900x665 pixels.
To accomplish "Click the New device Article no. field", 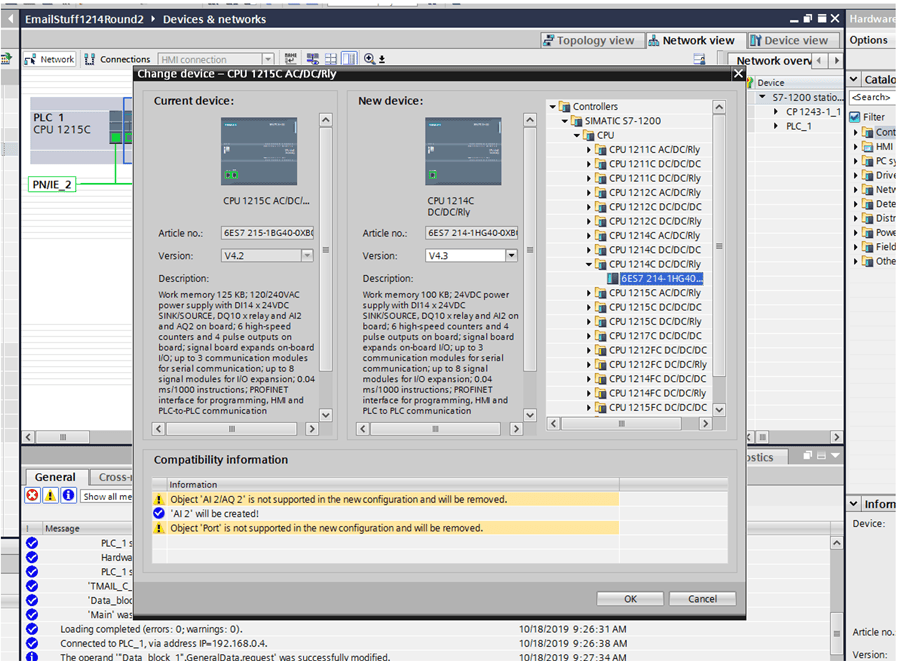I will tap(472, 233).
